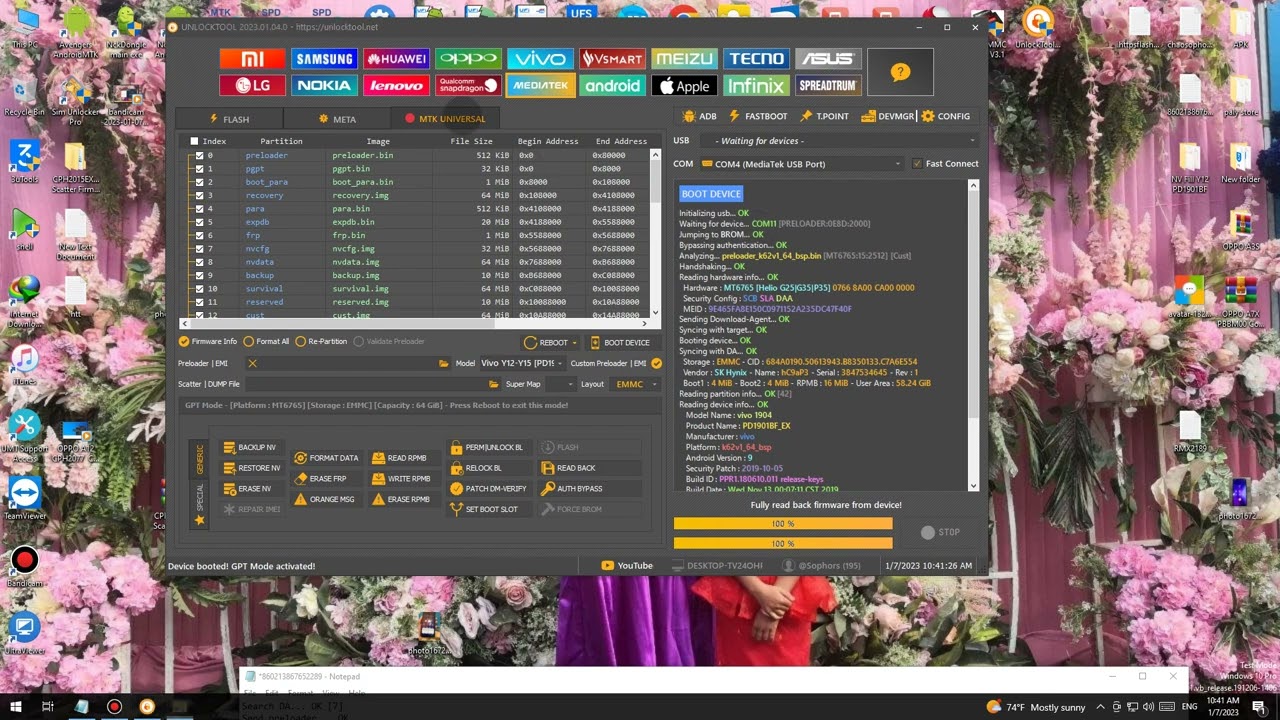Select the MediaTek platform tile
Image resolution: width=1280 pixels, height=720 pixels.
(x=540, y=86)
